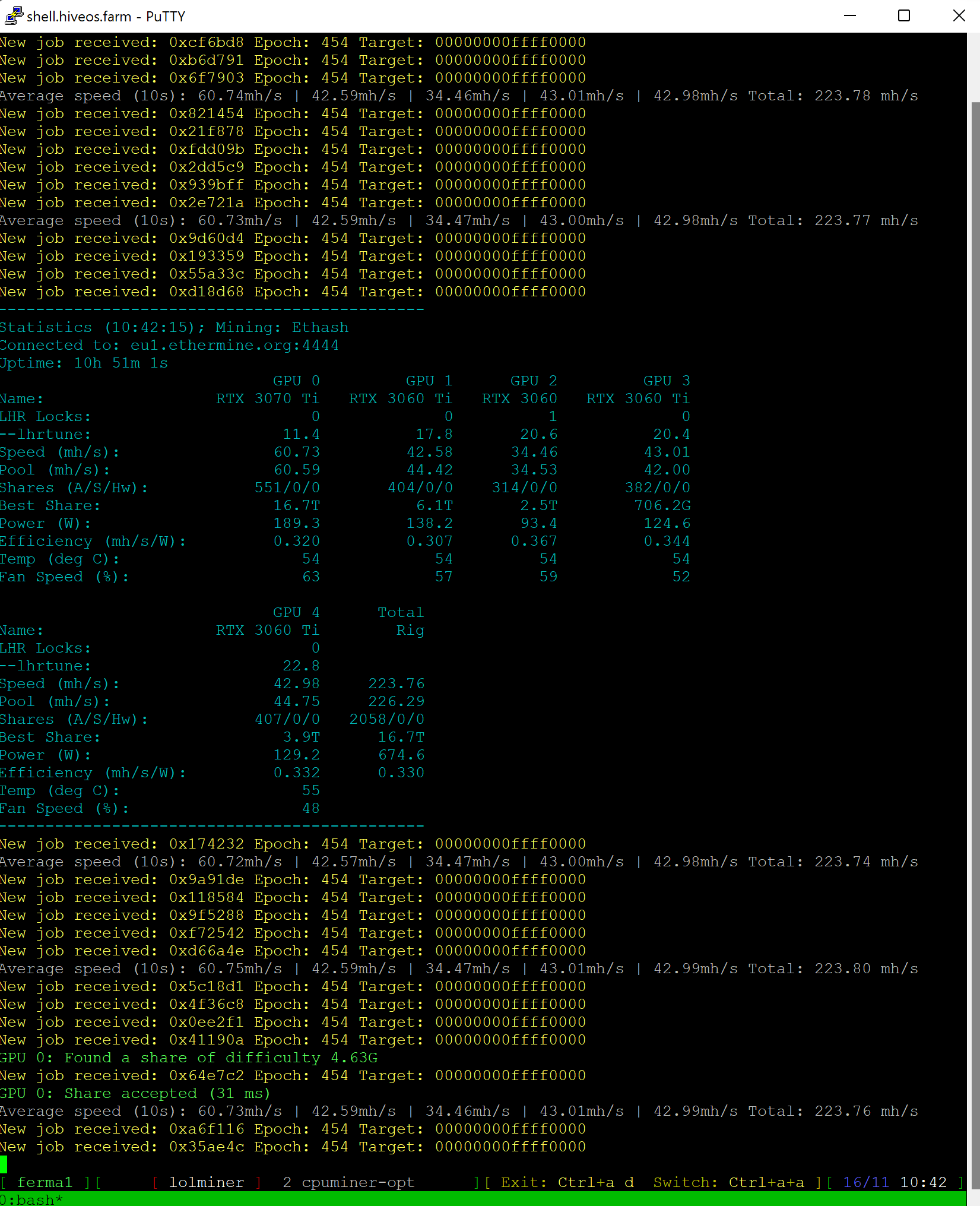The image size is (980, 1206).
Task: Click job line with ID '0x174232'
Action: (x=293, y=844)
